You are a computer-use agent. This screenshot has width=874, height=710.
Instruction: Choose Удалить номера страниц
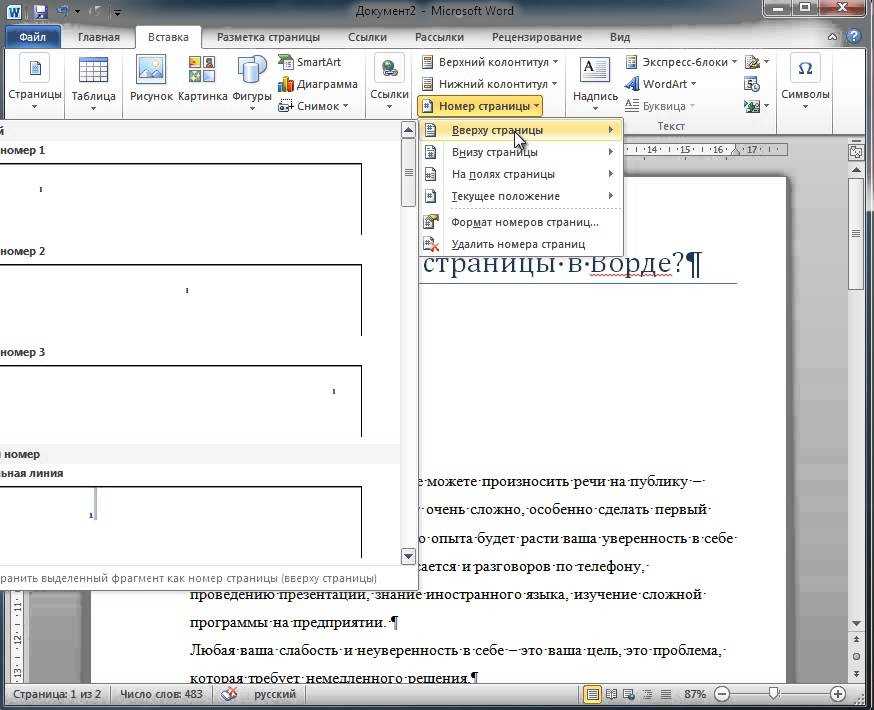[521, 244]
